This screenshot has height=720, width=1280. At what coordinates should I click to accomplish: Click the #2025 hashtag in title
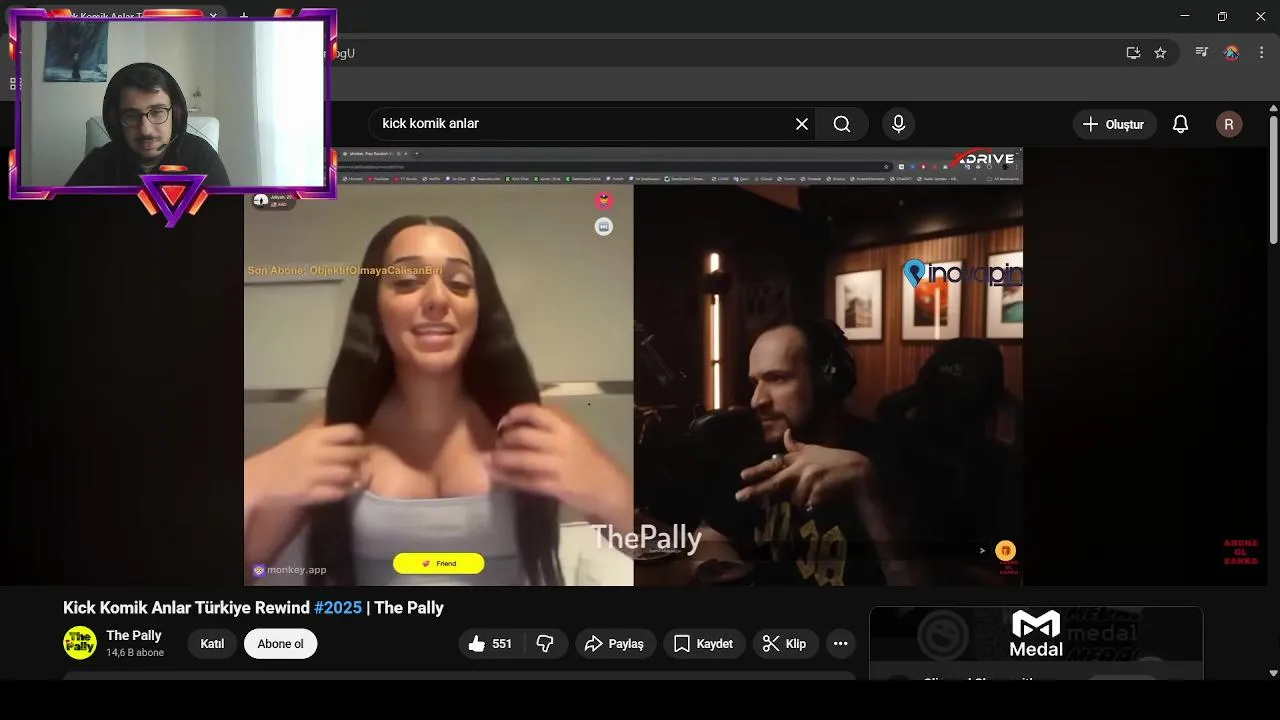(x=338, y=608)
